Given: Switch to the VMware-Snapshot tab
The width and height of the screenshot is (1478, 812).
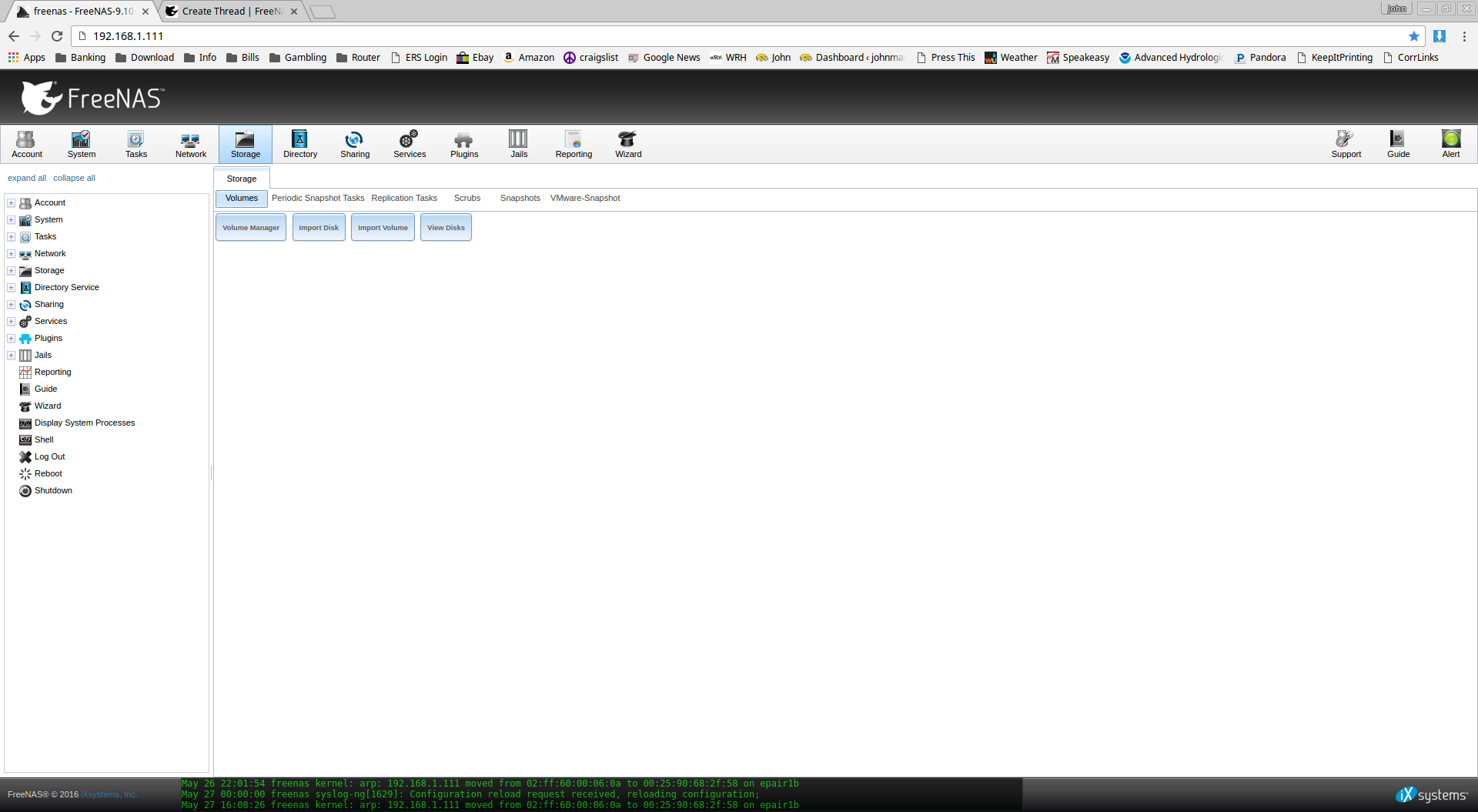Looking at the screenshot, I should coord(585,199).
